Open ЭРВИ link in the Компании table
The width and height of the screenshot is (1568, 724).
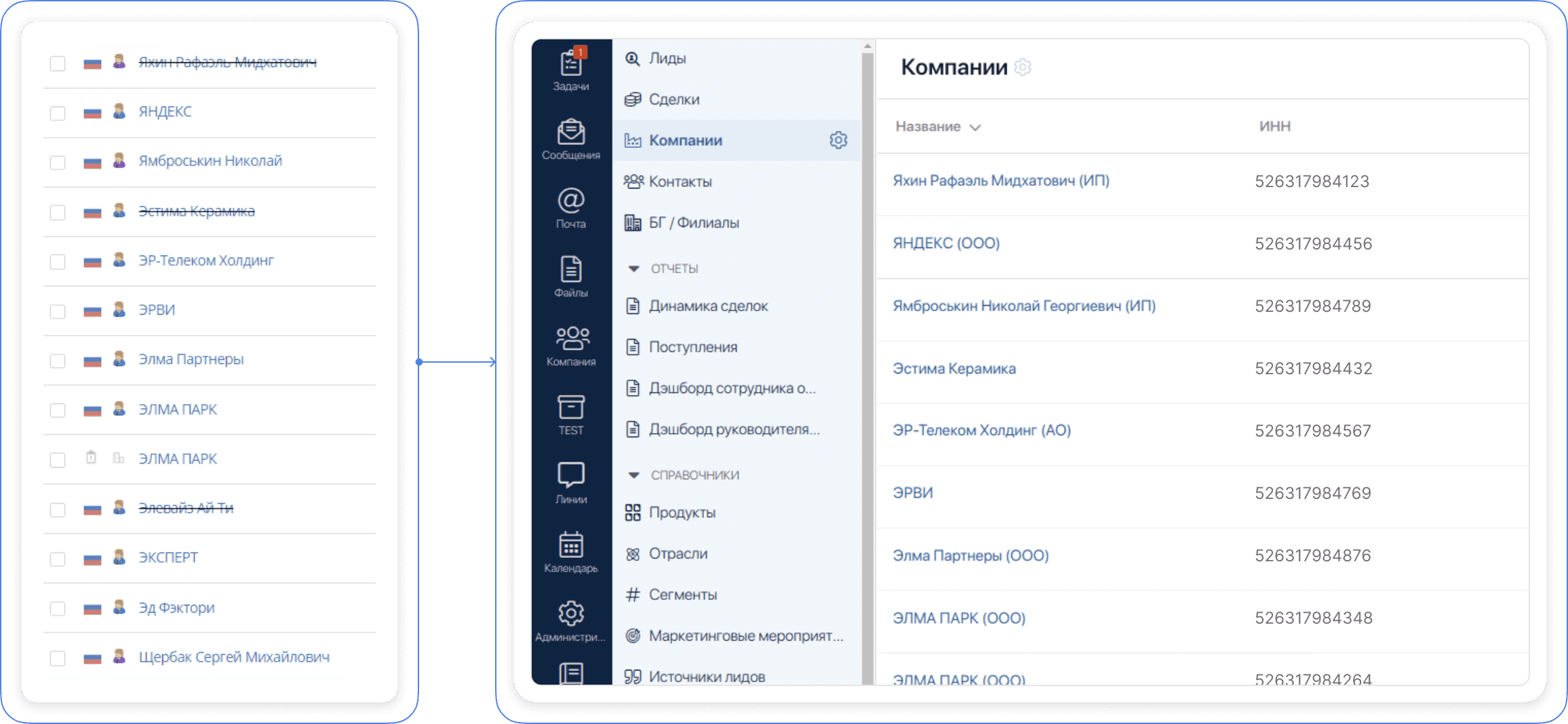pyautogui.click(x=913, y=493)
